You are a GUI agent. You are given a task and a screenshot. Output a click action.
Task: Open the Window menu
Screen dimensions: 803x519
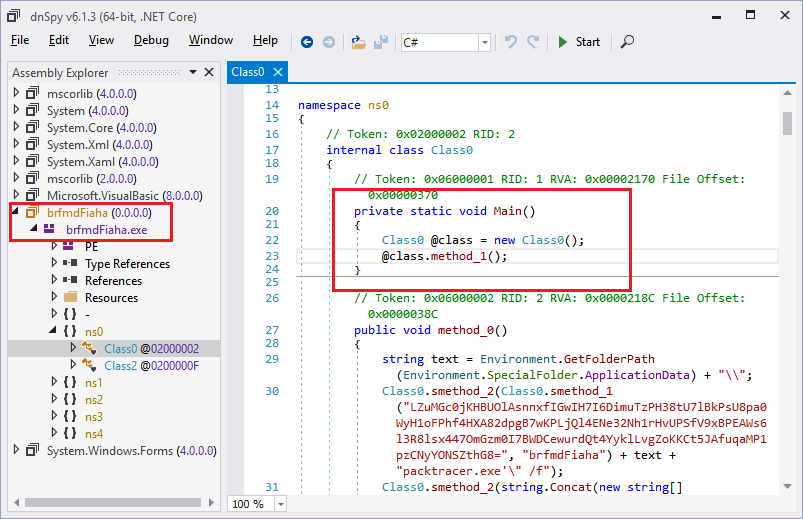pos(210,41)
